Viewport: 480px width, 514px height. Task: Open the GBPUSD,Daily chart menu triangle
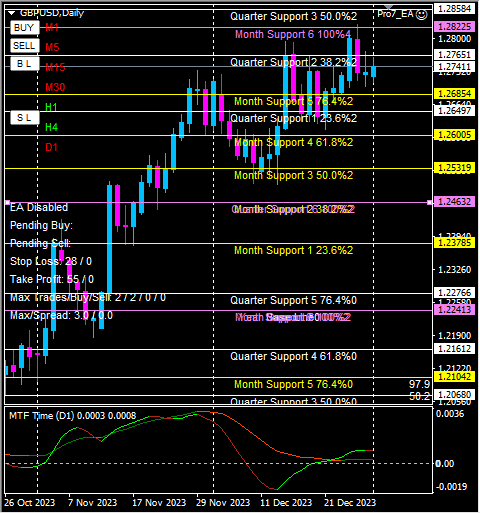click(12, 13)
